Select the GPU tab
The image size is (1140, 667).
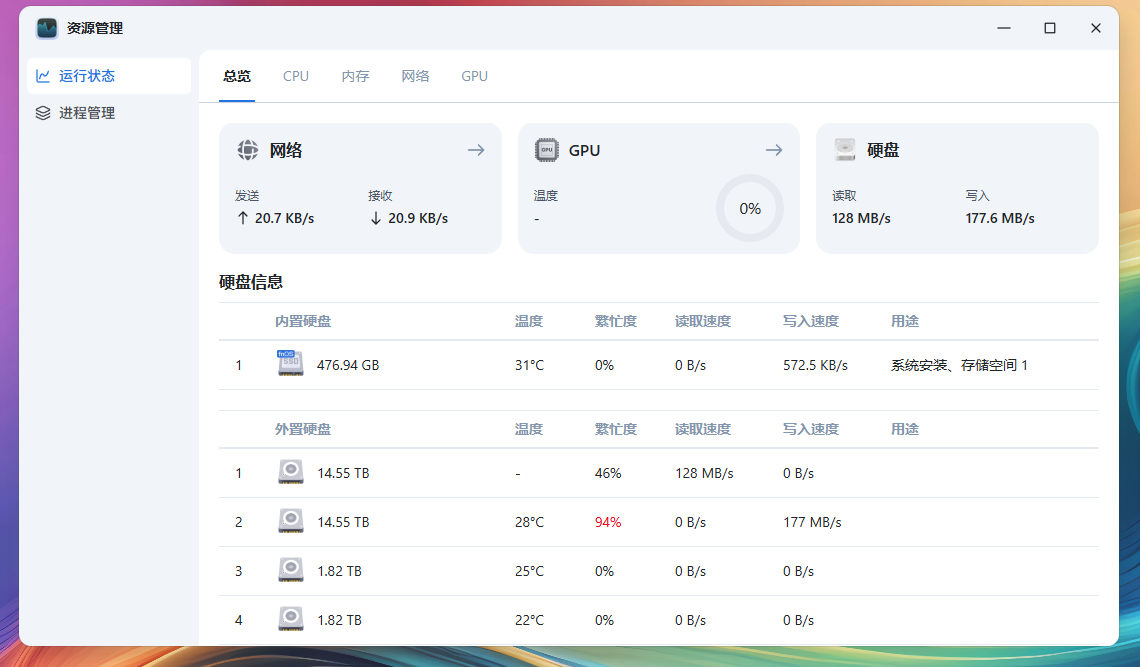[474, 76]
